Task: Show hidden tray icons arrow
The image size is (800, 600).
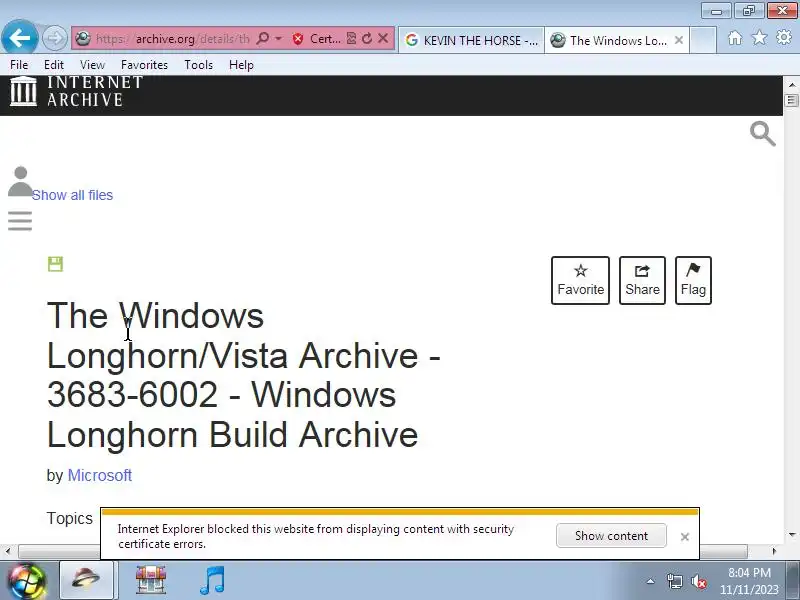Action: coord(651,581)
